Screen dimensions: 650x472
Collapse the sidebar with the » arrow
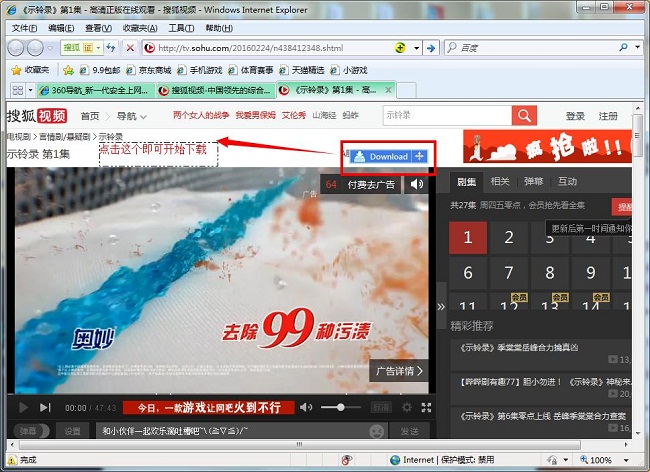click(x=441, y=307)
